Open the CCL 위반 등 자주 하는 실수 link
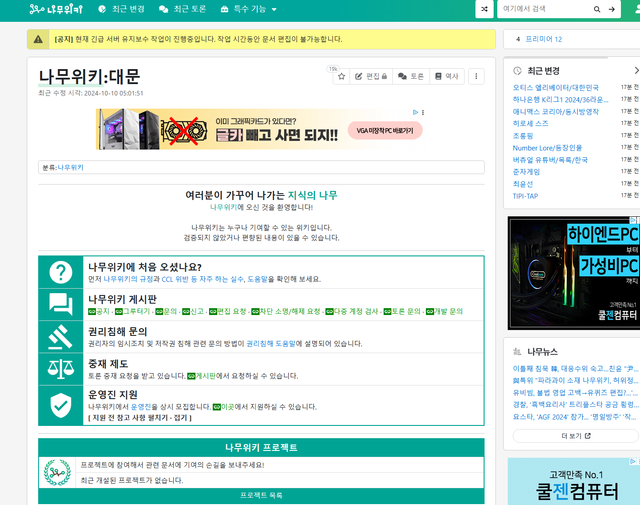Image resolution: width=640 pixels, height=505 pixels. pyautogui.click(x=202, y=279)
